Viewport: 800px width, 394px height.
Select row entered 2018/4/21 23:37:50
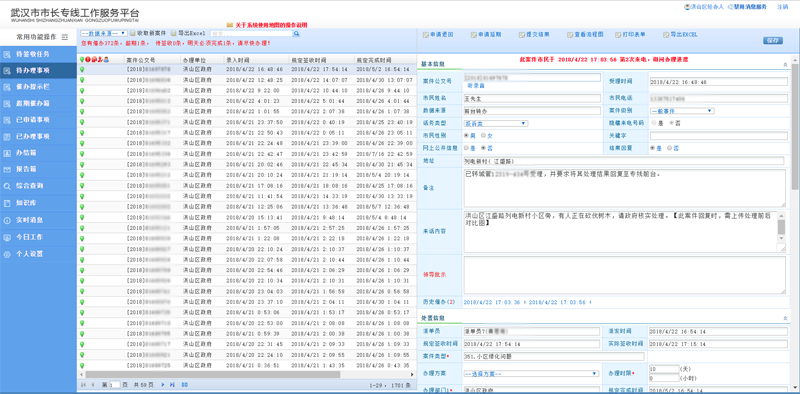click(246, 122)
